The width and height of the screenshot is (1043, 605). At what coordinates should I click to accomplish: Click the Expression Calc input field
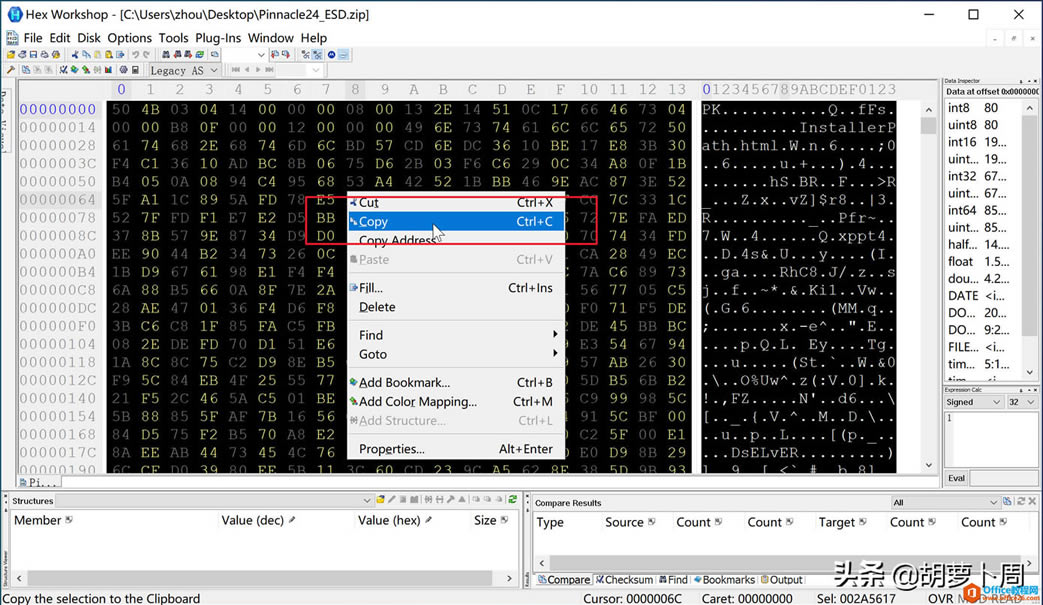(990, 439)
